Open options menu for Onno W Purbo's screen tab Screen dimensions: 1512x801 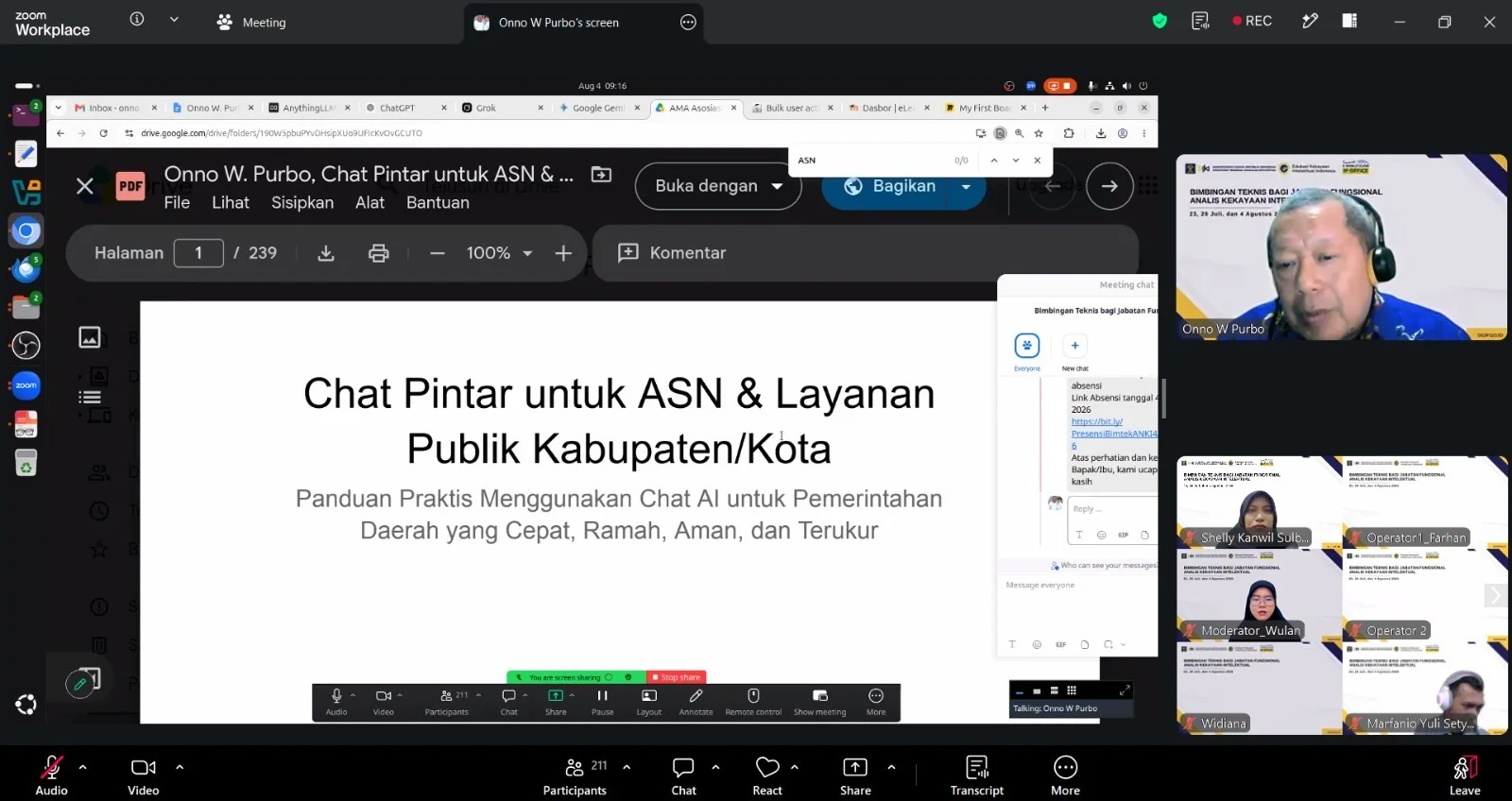tap(688, 22)
